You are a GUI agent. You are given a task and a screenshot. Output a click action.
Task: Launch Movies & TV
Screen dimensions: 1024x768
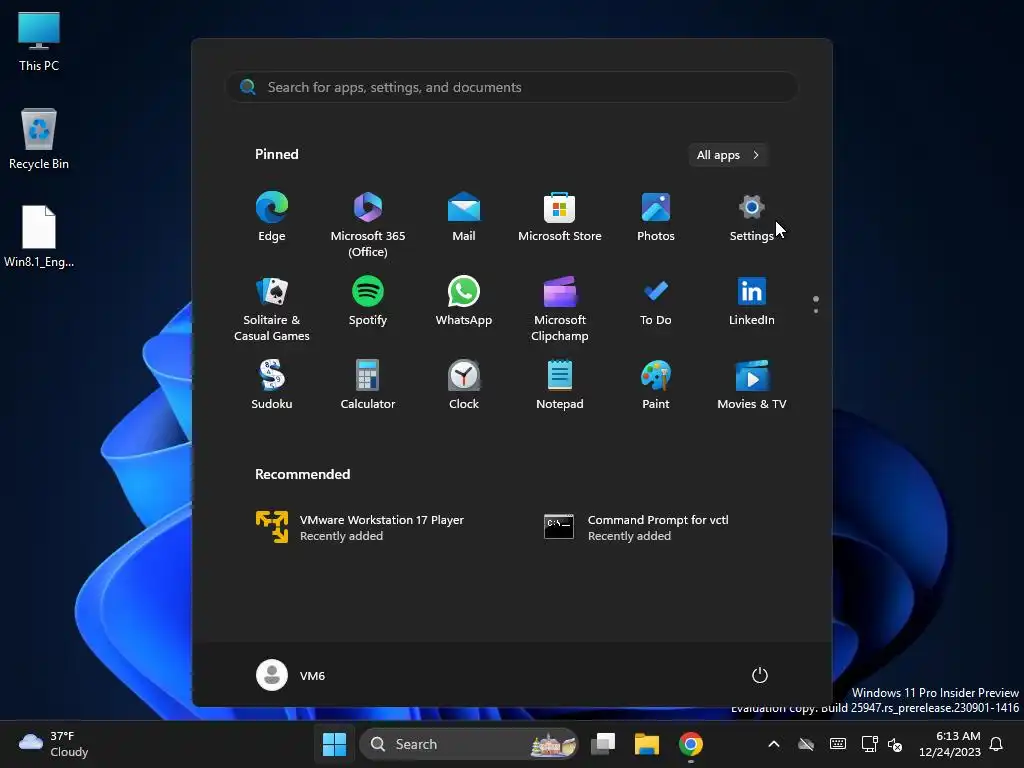(752, 385)
